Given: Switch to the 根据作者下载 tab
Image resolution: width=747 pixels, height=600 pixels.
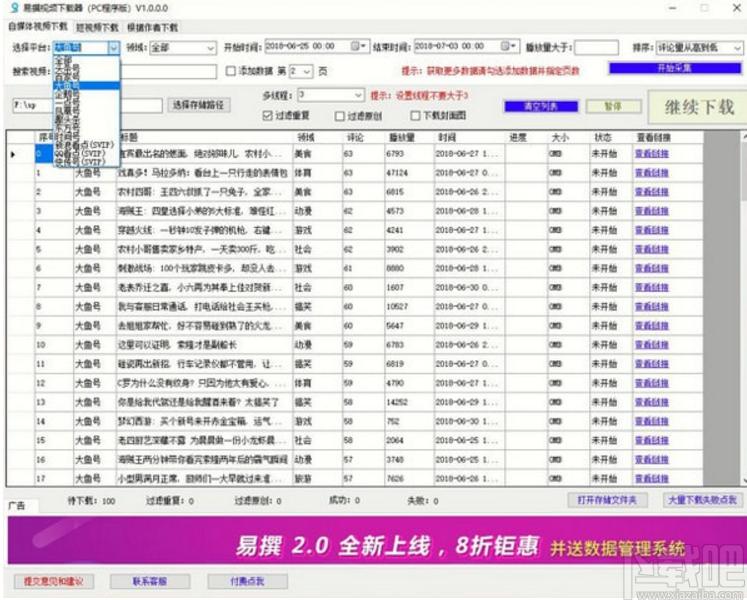Looking at the screenshot, I should pyautogui.click(x=152, y=28).
